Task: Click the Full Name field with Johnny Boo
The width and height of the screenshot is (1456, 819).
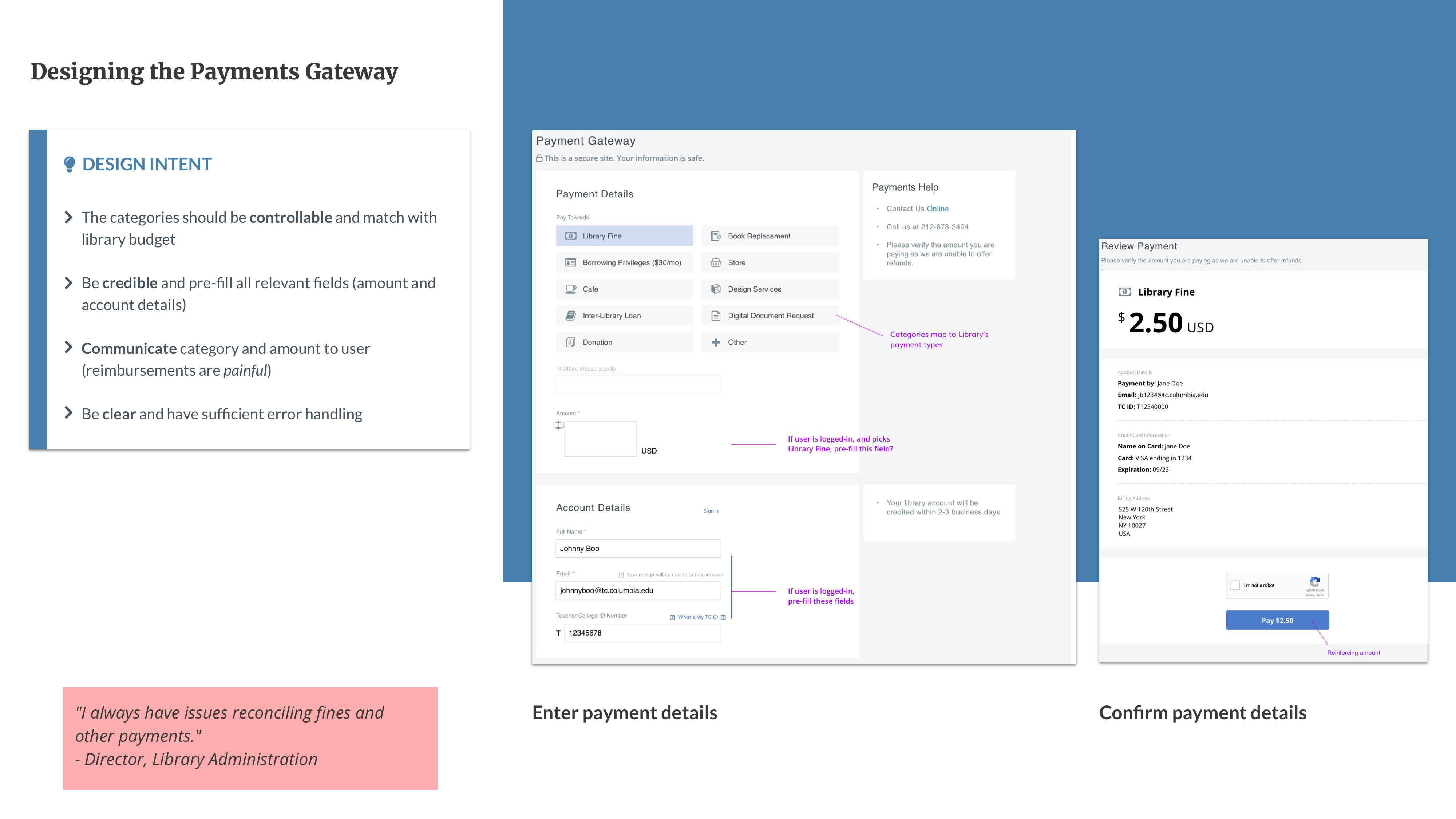Action: pos(638,548)
